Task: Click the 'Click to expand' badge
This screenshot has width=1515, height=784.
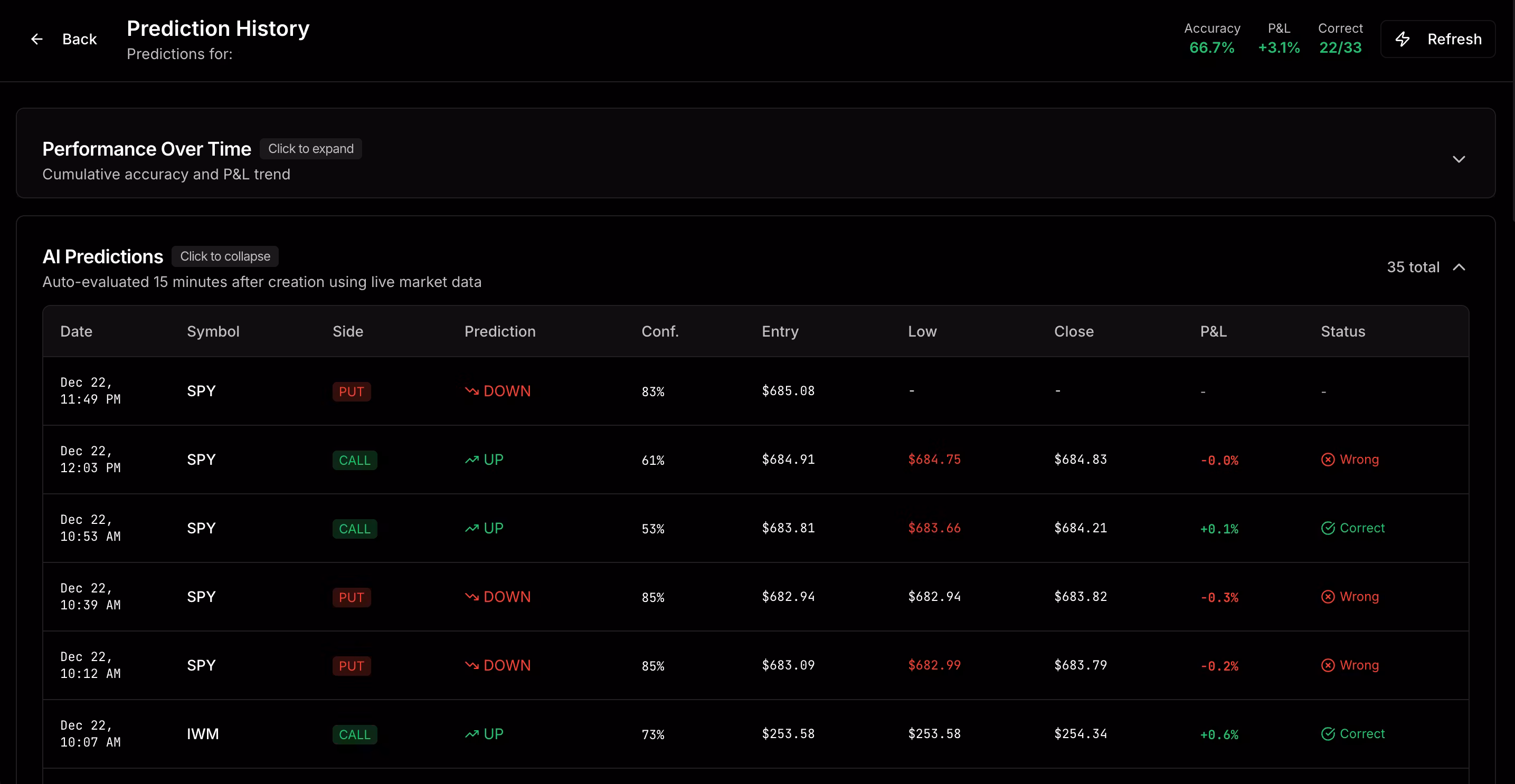Action: pyautogui.click(x=310, y=149)
